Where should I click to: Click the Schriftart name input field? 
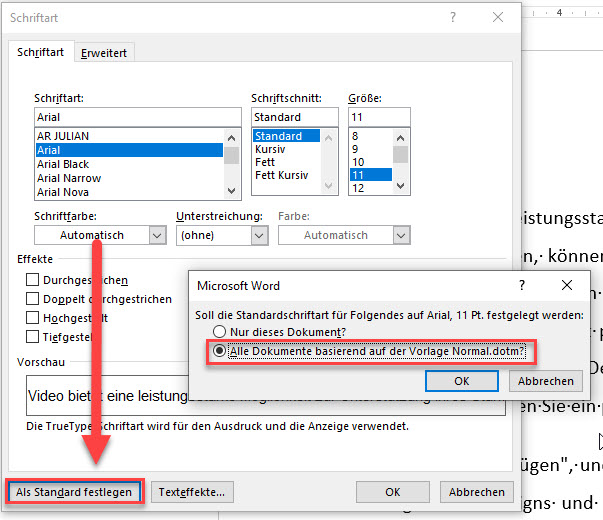tap(138, 117)
